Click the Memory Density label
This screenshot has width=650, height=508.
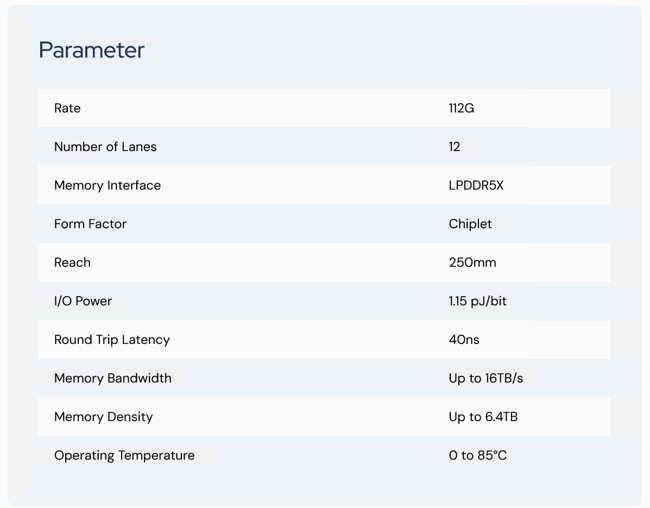tap(103, 417)
